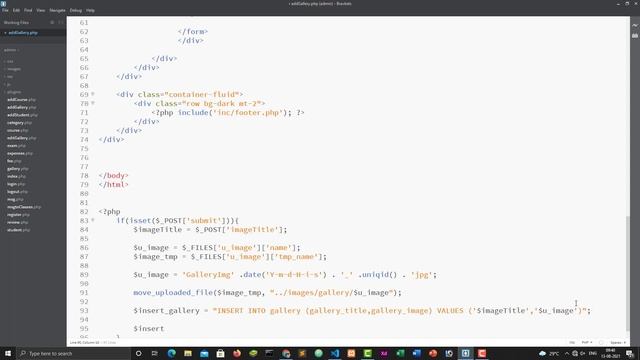Open the admin project dropdown
The width and height of the screenshot is (640, 360).
(x=11, y=50)
